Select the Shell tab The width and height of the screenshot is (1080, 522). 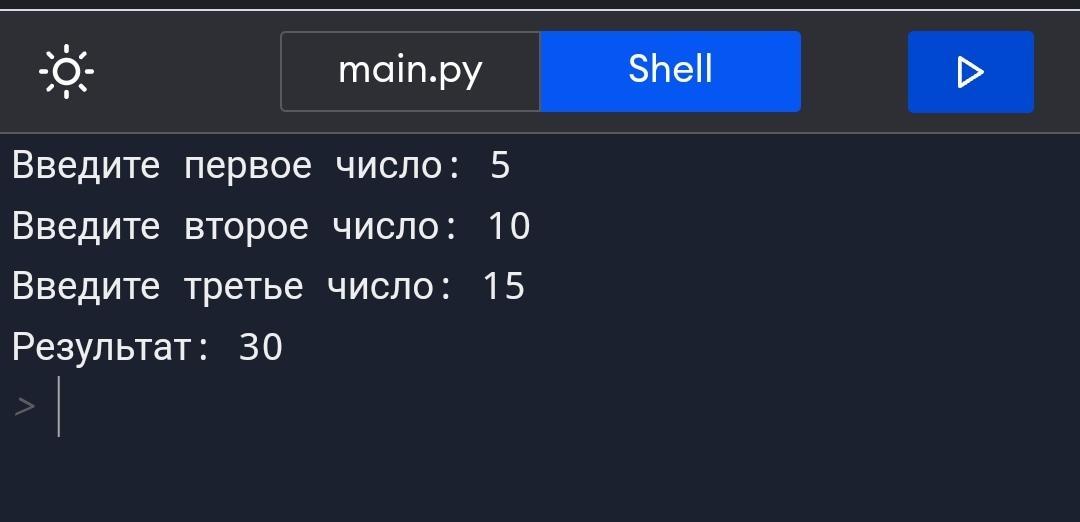(x=670, y=71)
